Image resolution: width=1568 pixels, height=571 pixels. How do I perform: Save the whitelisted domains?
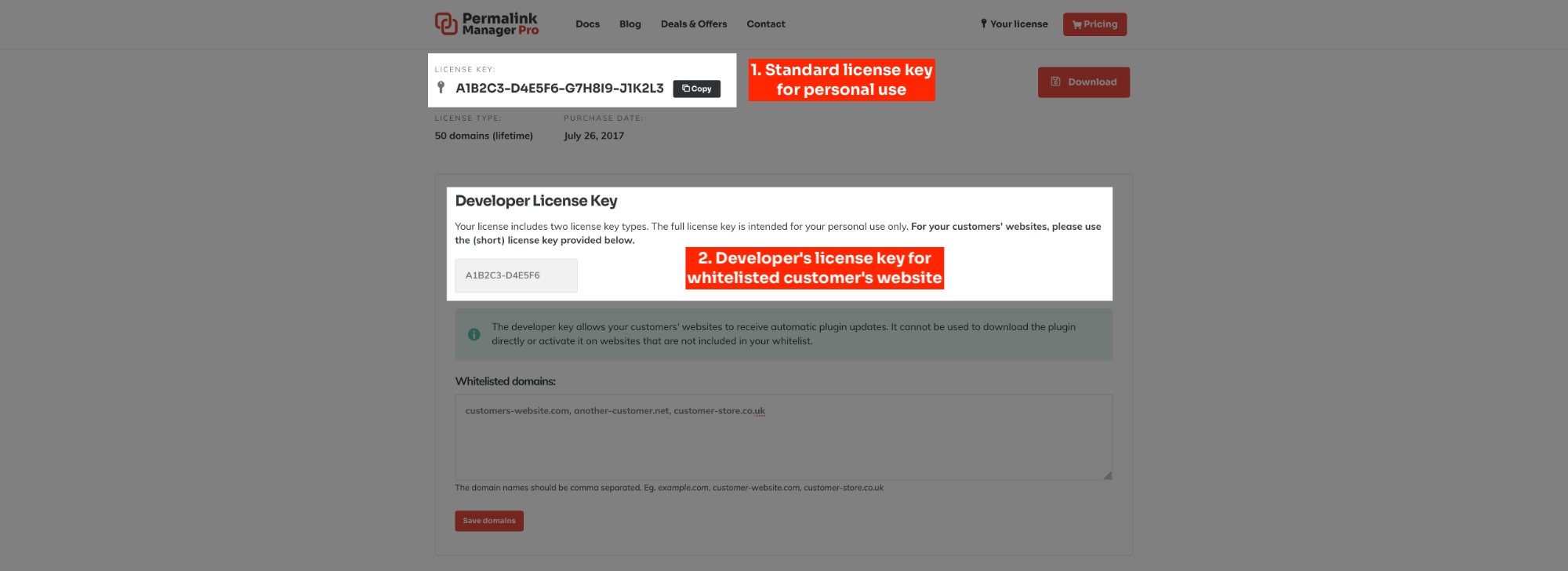pos(489,521)
